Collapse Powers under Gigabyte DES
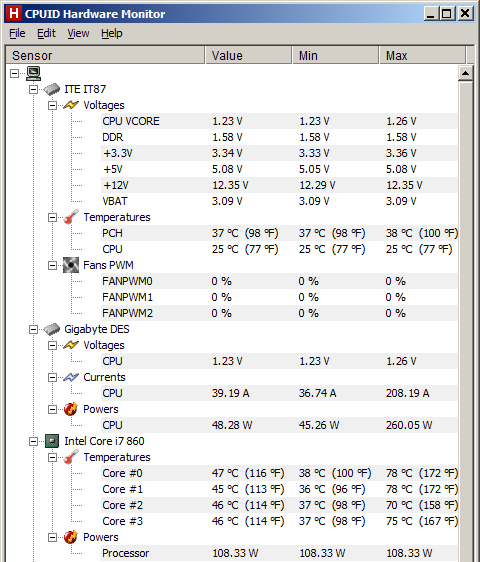Screen dimensions: 480x562 coord(52,409)
